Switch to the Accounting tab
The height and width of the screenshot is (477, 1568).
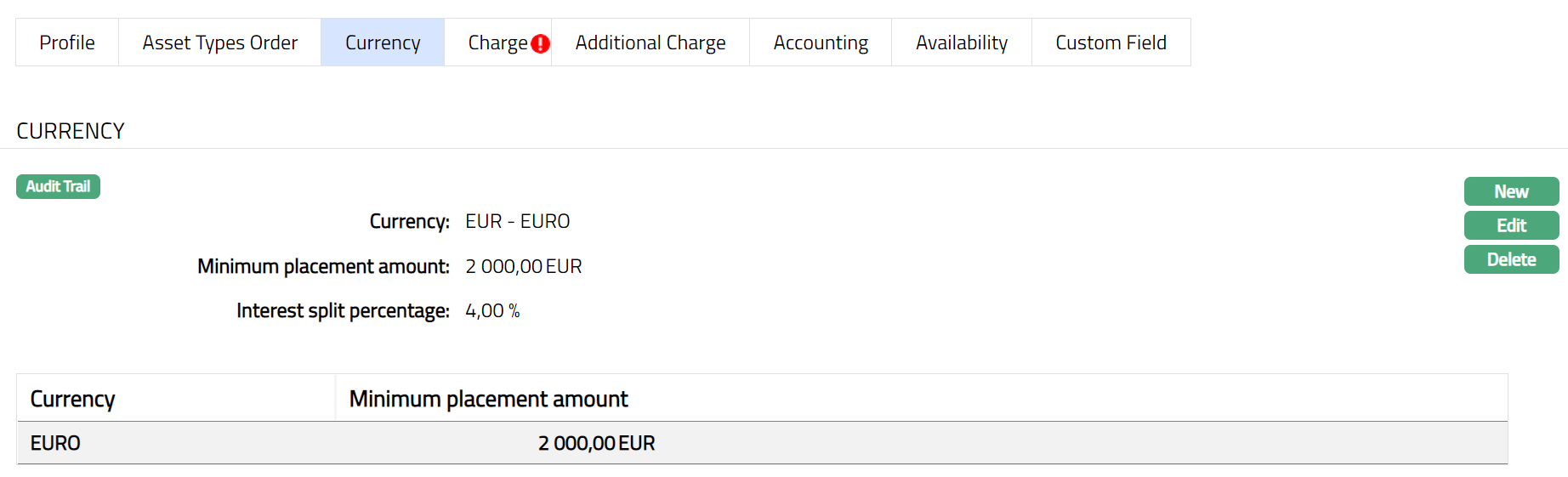pos(821,43)
